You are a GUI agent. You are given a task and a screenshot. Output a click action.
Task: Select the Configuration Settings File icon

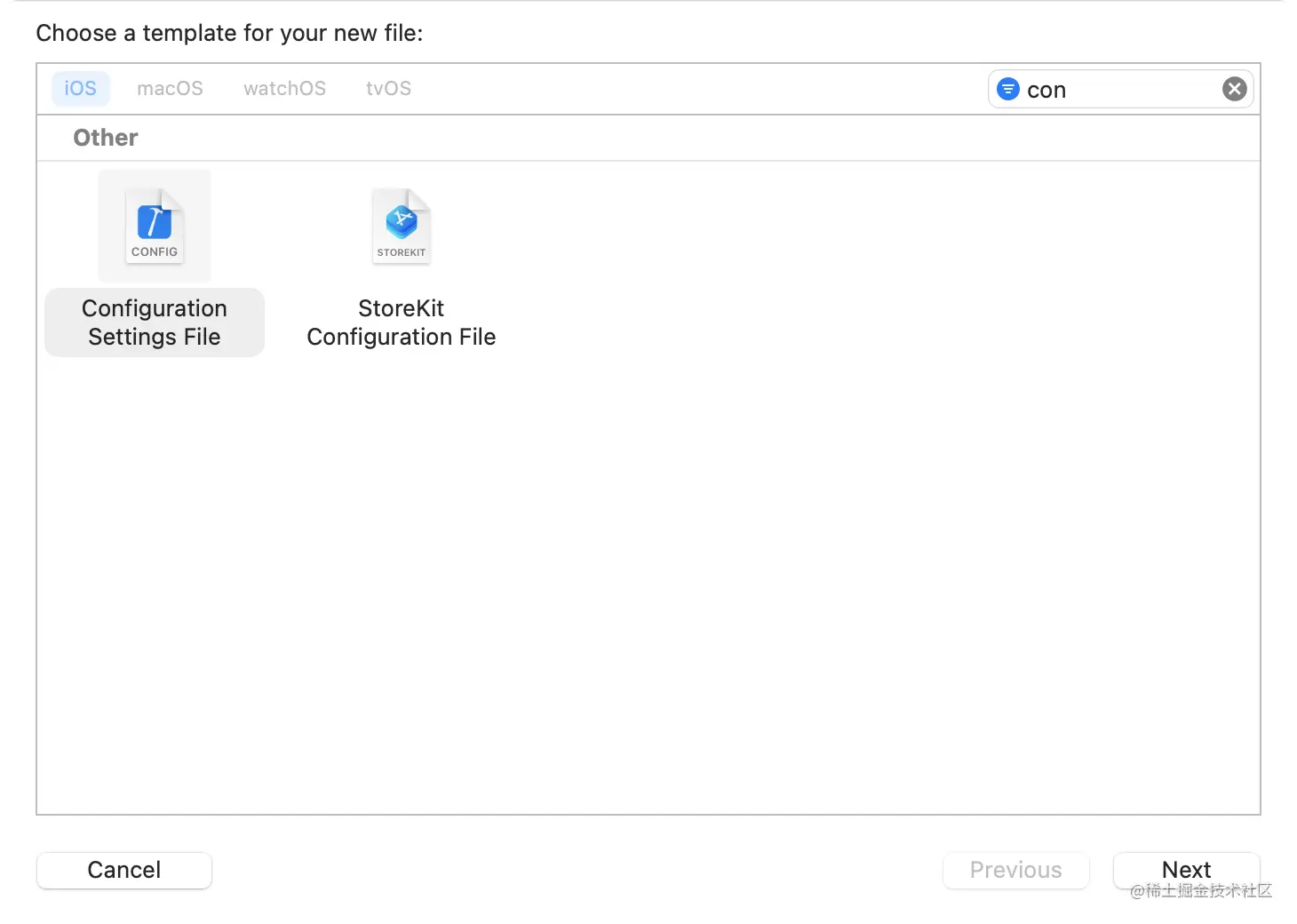(x=155, y=226)
